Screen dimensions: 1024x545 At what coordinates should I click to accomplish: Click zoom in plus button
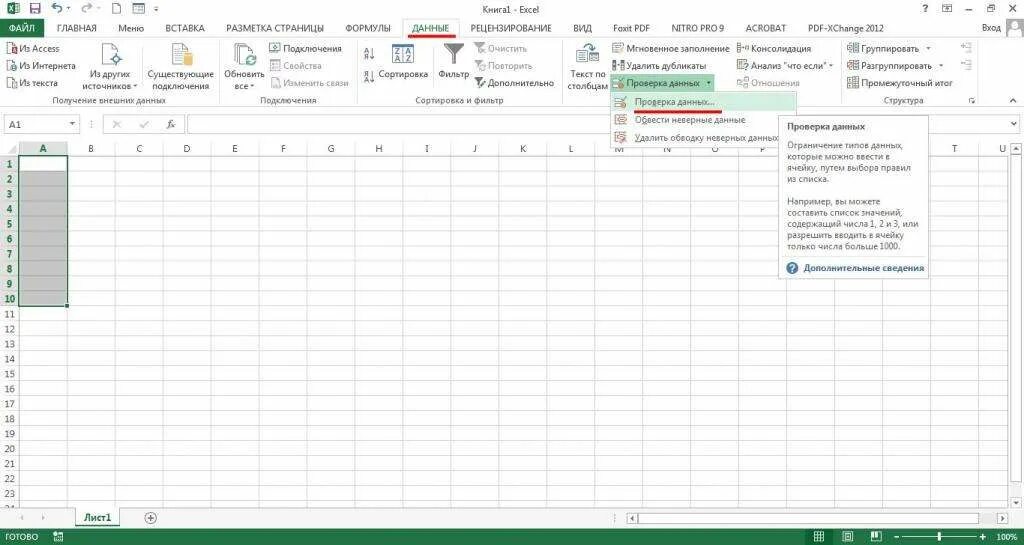[x=980, y=537]
